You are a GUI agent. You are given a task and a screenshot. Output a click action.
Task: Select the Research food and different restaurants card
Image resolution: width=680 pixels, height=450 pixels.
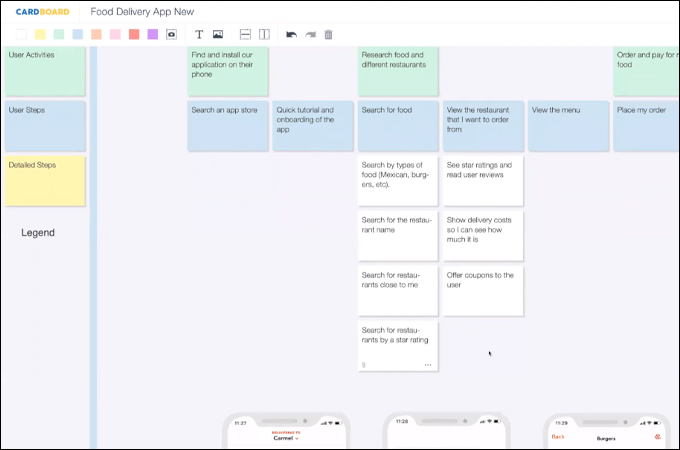click(398, 71)
